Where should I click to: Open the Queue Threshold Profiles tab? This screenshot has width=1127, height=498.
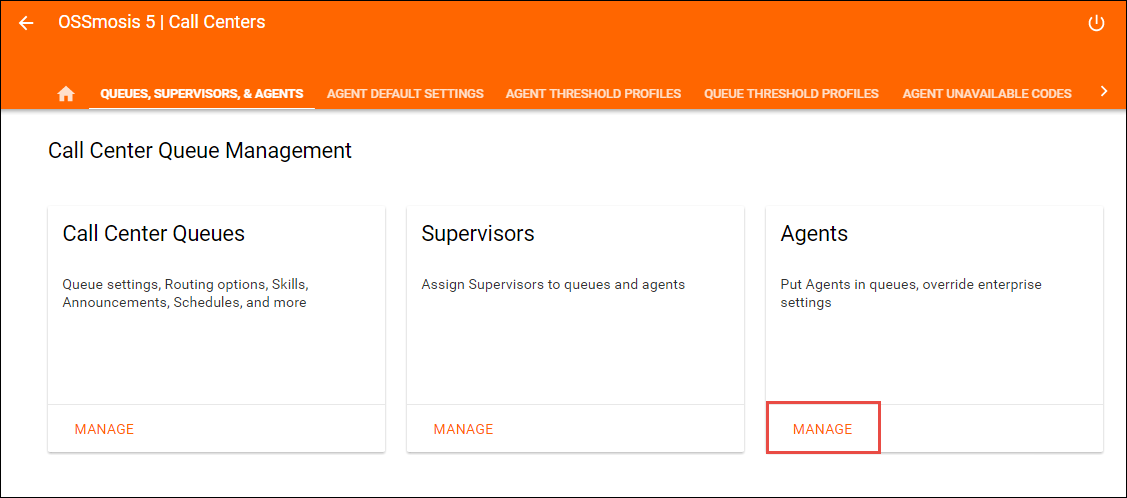click(791, 93)
